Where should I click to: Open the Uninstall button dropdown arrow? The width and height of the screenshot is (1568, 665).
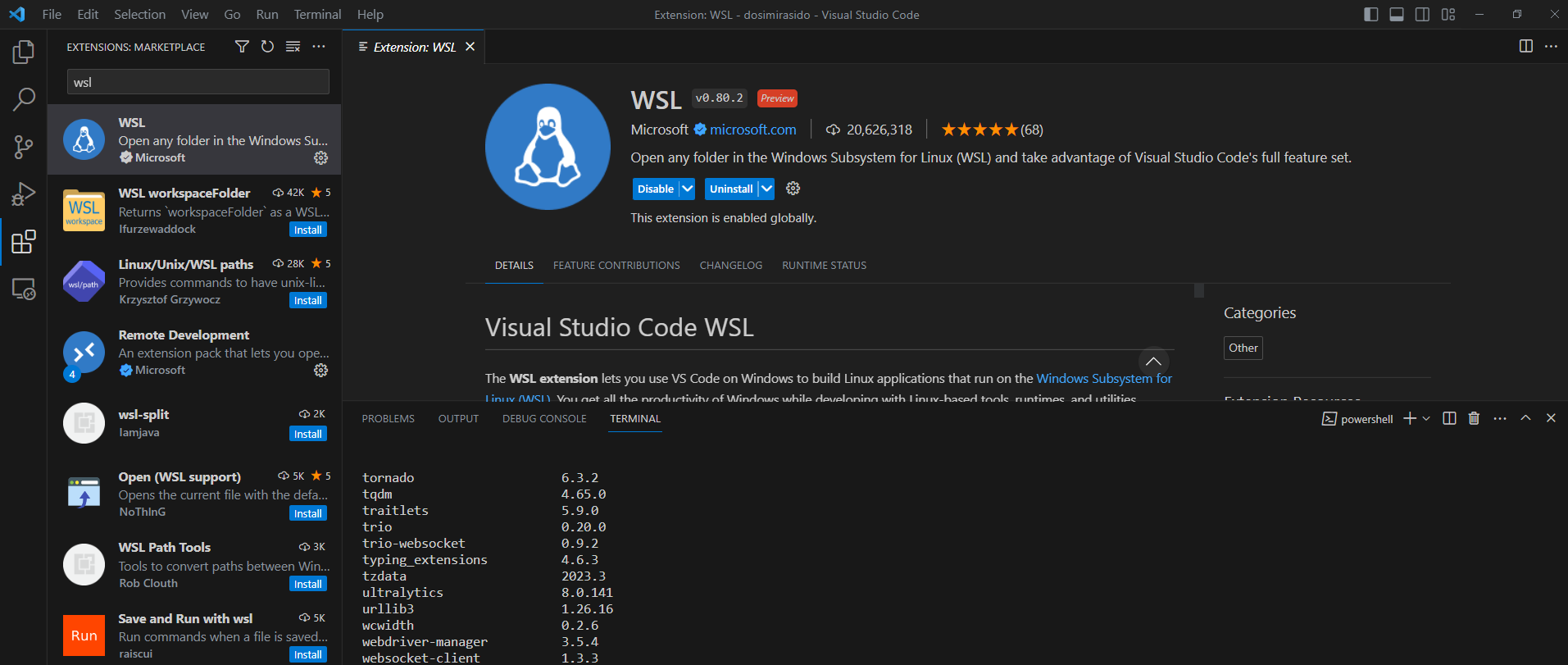click(x=766, y=189)
